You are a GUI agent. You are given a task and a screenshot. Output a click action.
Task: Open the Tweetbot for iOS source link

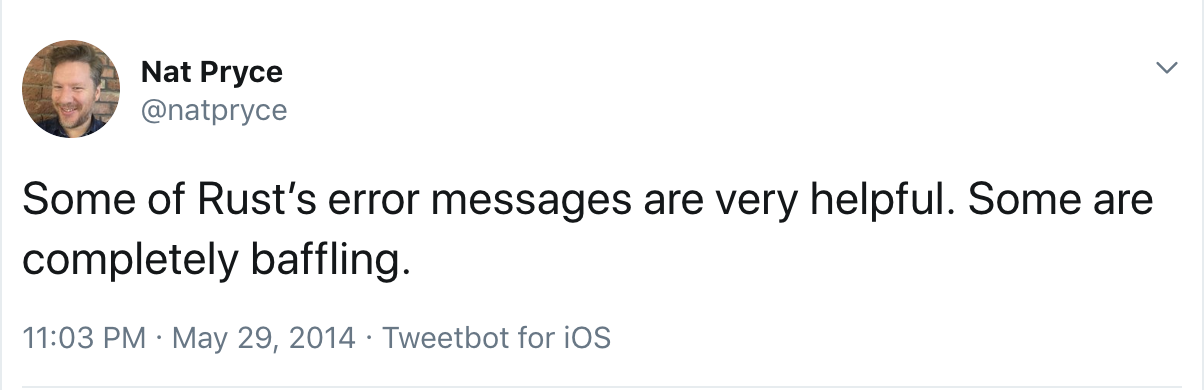click(496, 337)
